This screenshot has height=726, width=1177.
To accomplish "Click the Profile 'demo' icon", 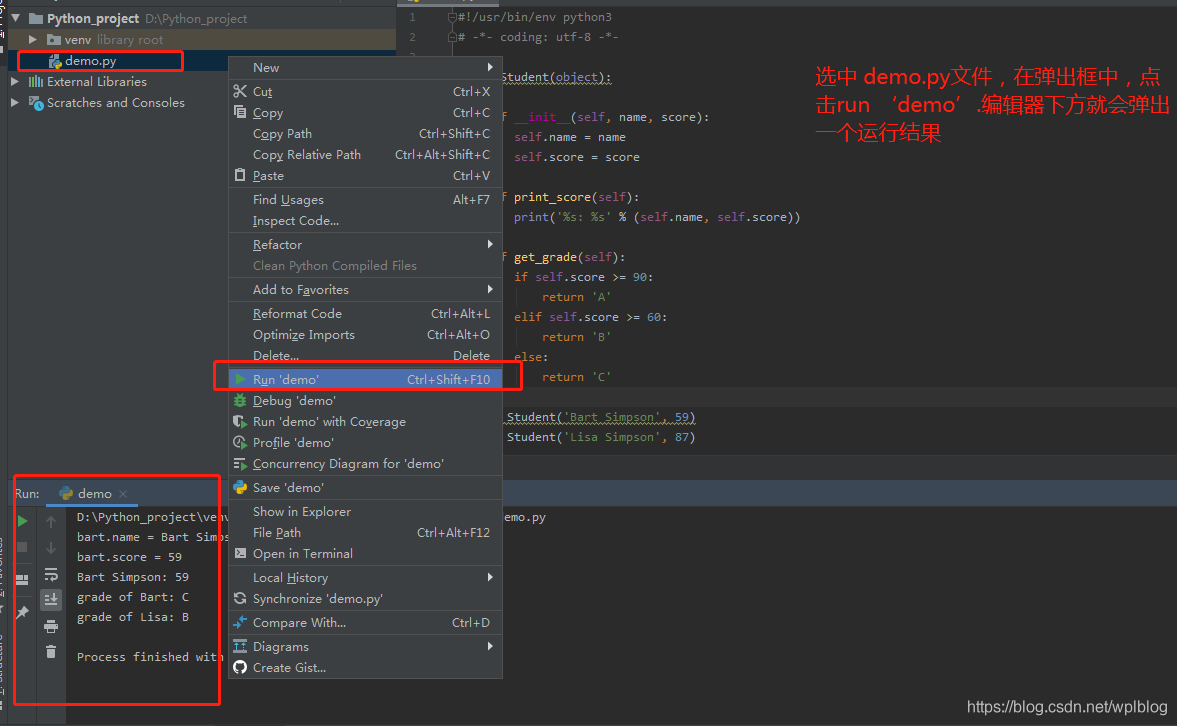I will tap(240, 442).
